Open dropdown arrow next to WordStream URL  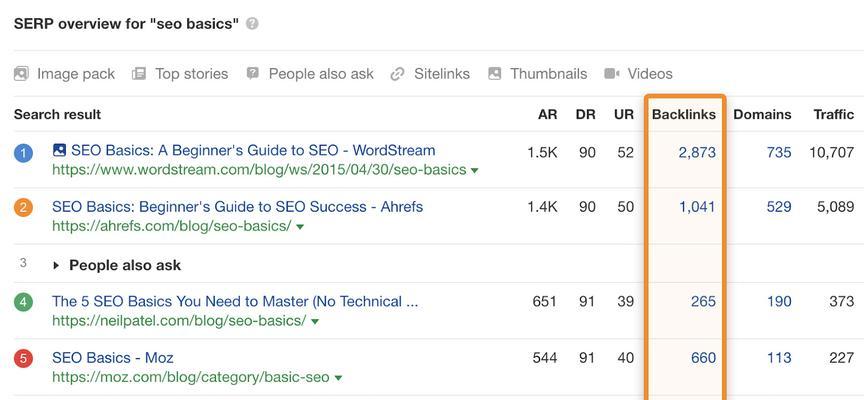tap(474, 171)
